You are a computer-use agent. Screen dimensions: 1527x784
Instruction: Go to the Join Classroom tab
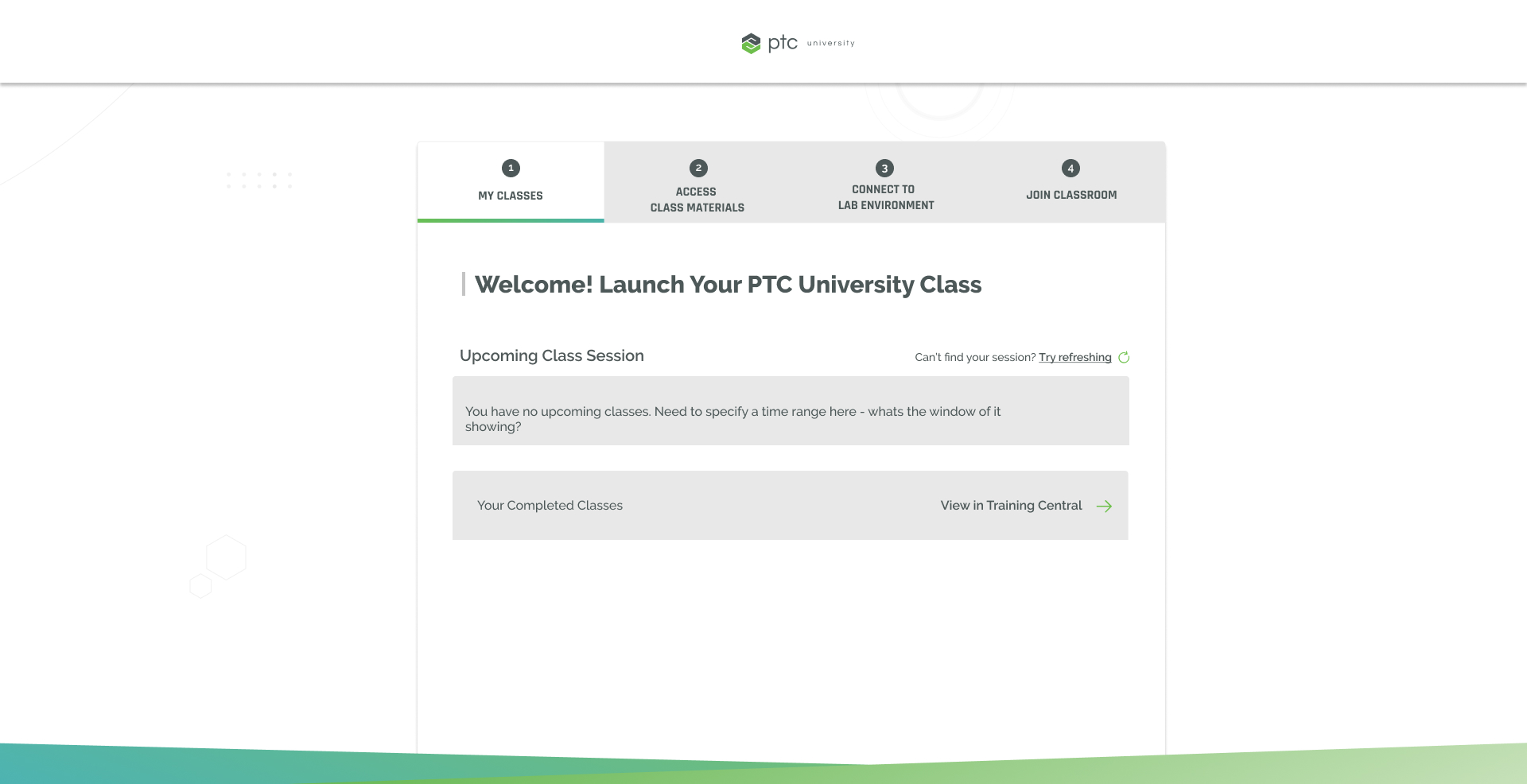click(1071, 182)
